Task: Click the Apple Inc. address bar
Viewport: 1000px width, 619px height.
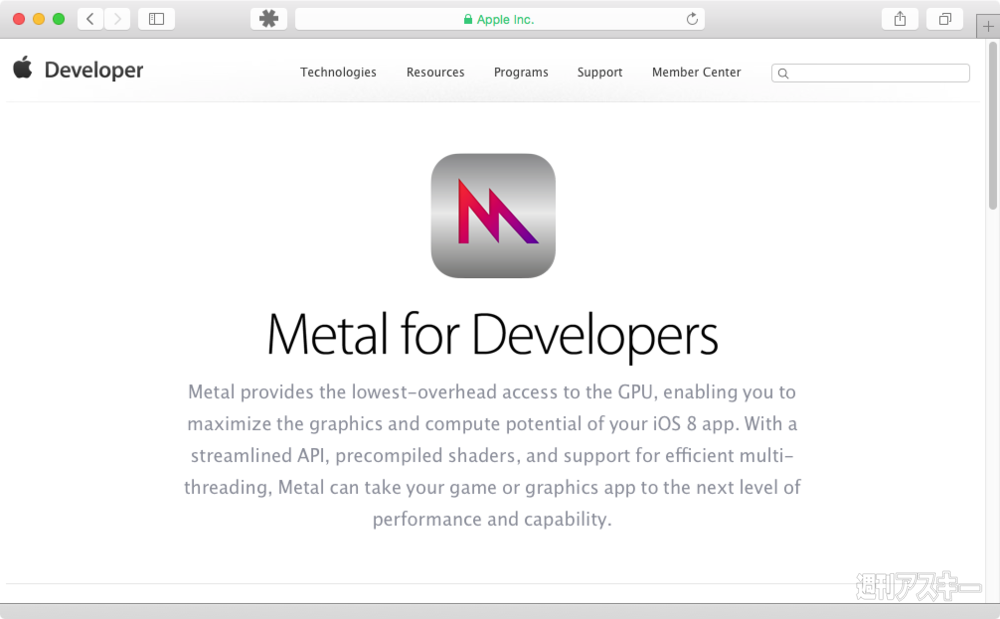Action: pyautogui.click(x=500, y=19)
